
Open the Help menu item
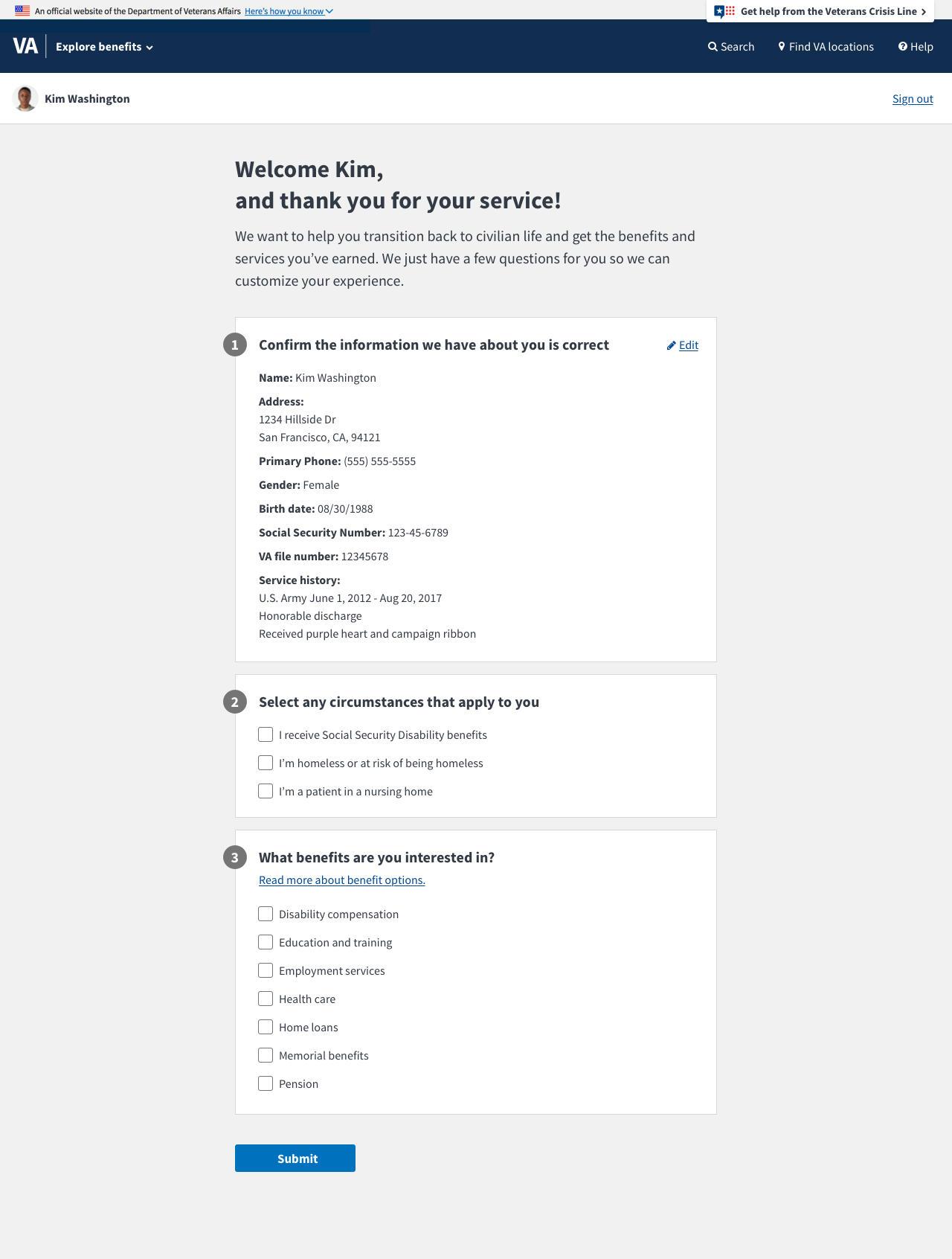(916, 47)
